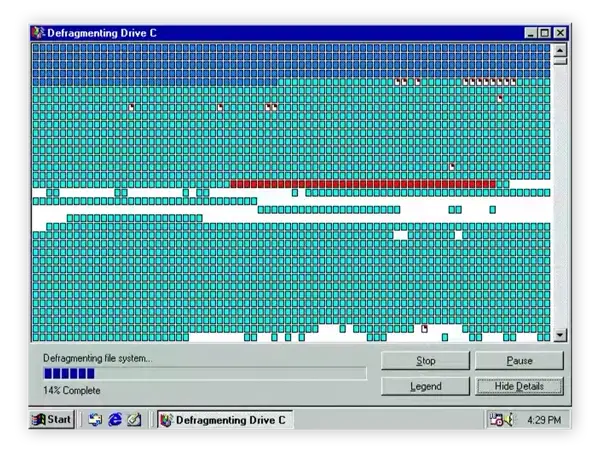The width and height of the screenshot is (600, 452).
Task: Click the red cluster row being written
Action: click(362, 184)
